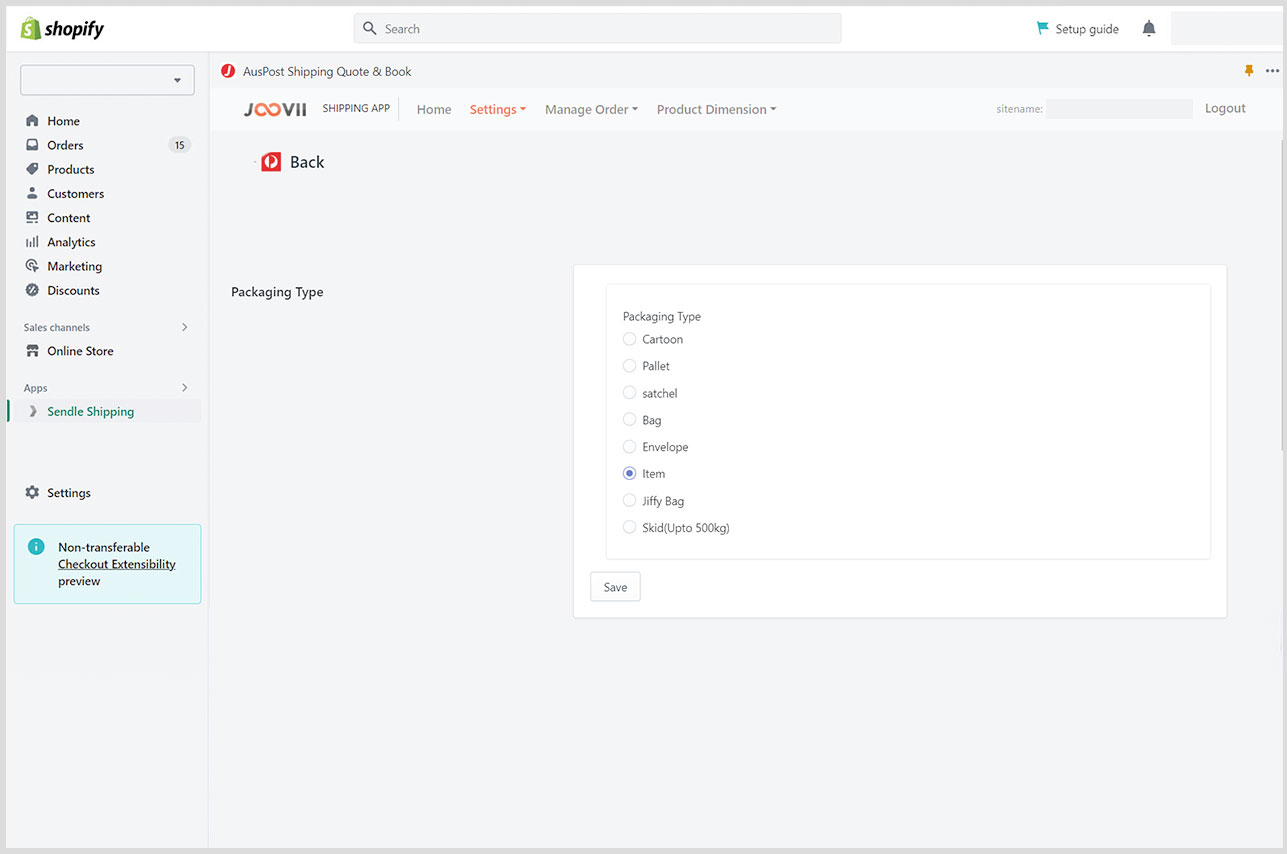This screenshot has height=854, width=1287.
Task: Click the red Australia Post Back icon
Action: tap(271, 162)
